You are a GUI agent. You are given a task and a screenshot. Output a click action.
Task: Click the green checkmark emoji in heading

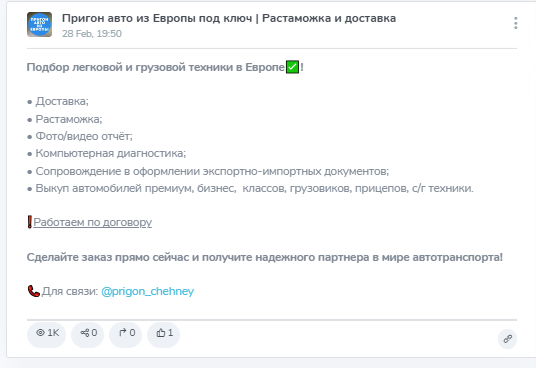point(292,67)
